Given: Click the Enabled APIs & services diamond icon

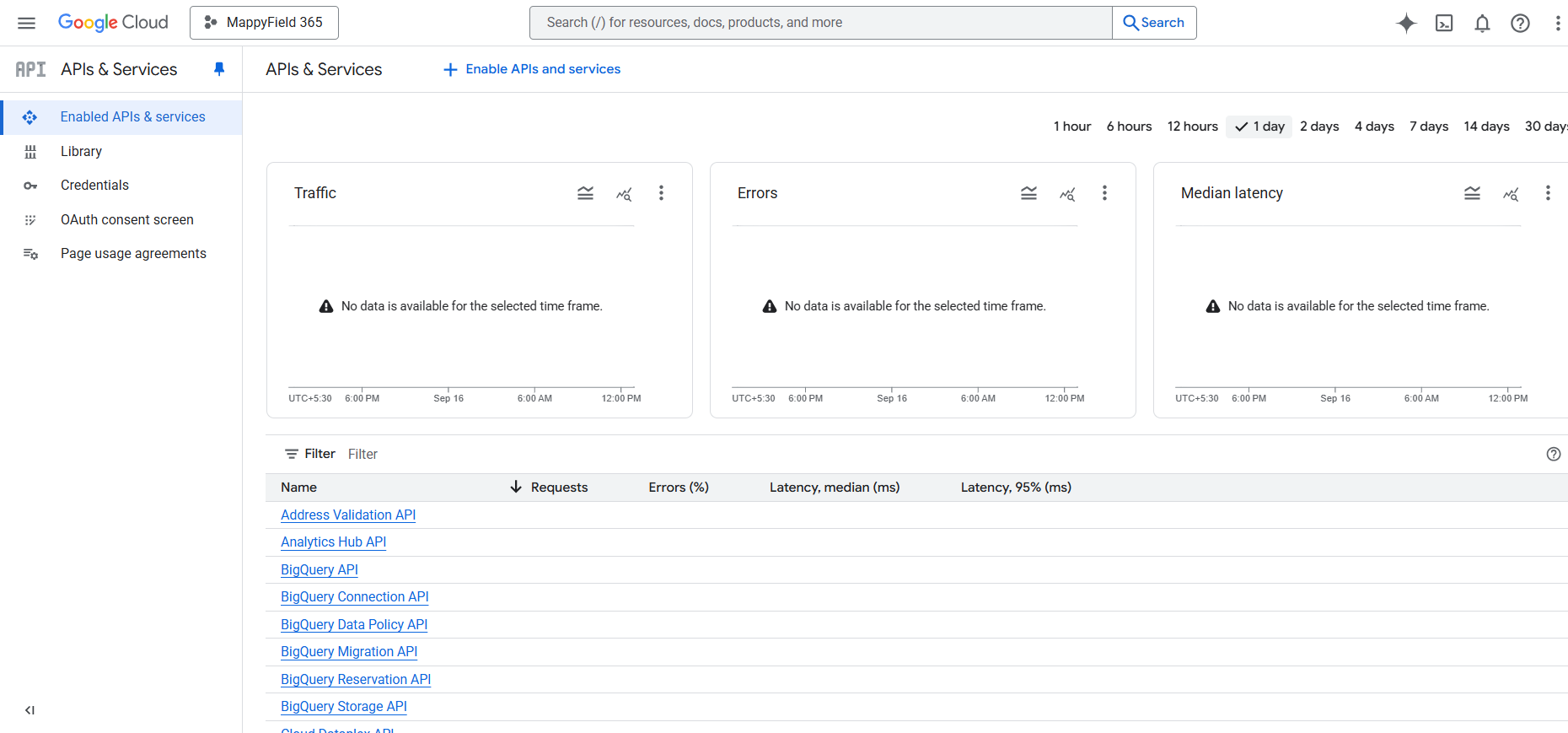Looking at the screenshot, I should point(30,117).
